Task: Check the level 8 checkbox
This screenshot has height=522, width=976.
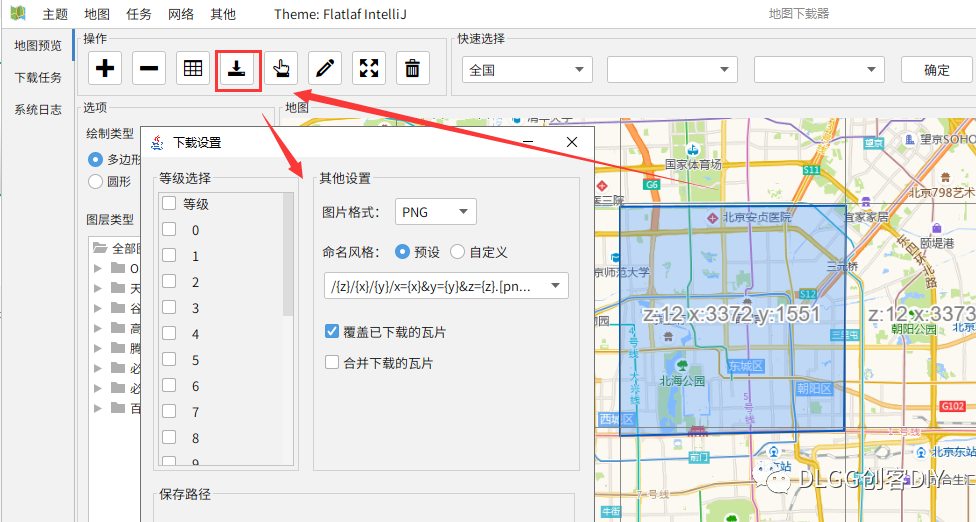Action: click(169, 437)
